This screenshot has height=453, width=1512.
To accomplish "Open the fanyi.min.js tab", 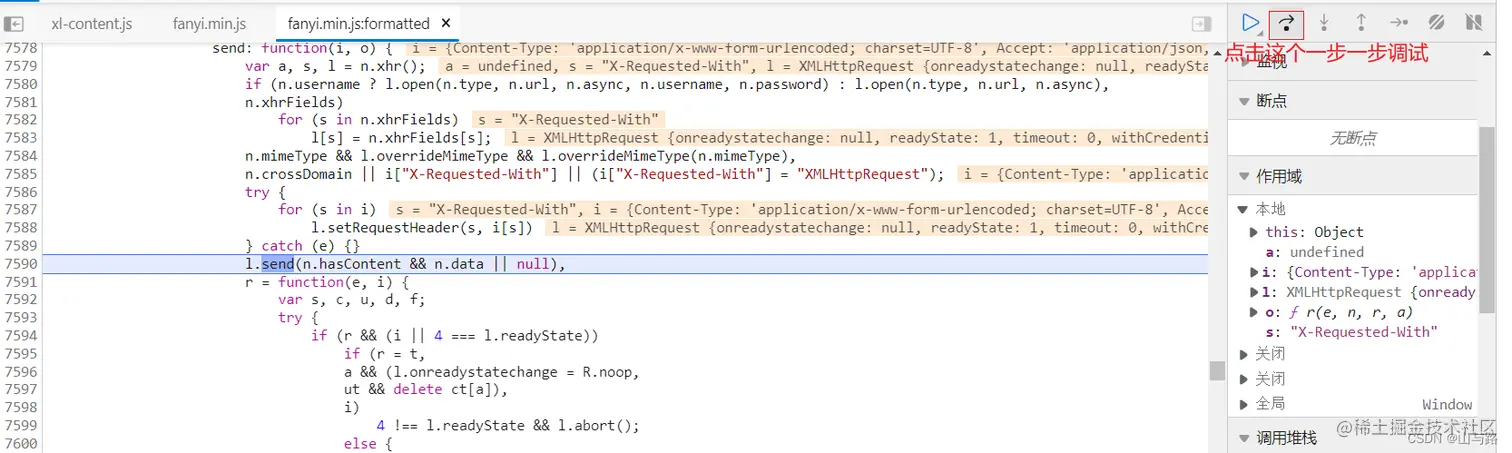I will (x=209, y=23).
